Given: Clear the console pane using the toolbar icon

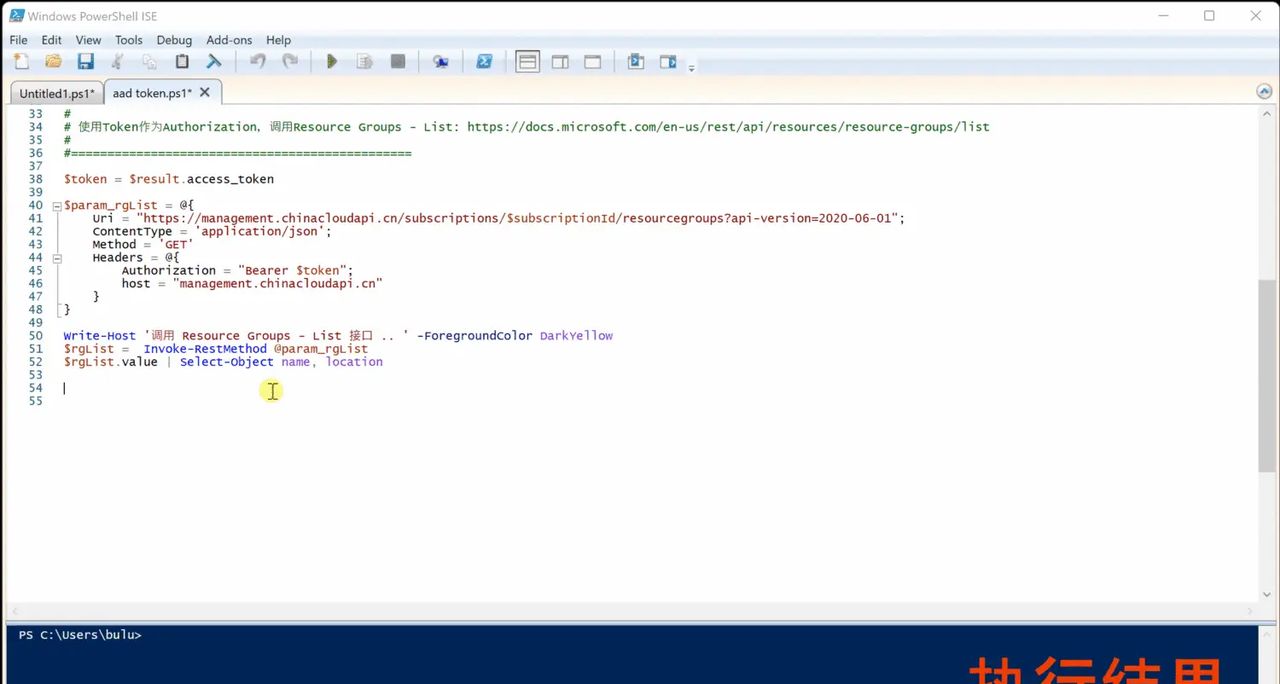Looking at the screenshot, I should coord(214,62).
